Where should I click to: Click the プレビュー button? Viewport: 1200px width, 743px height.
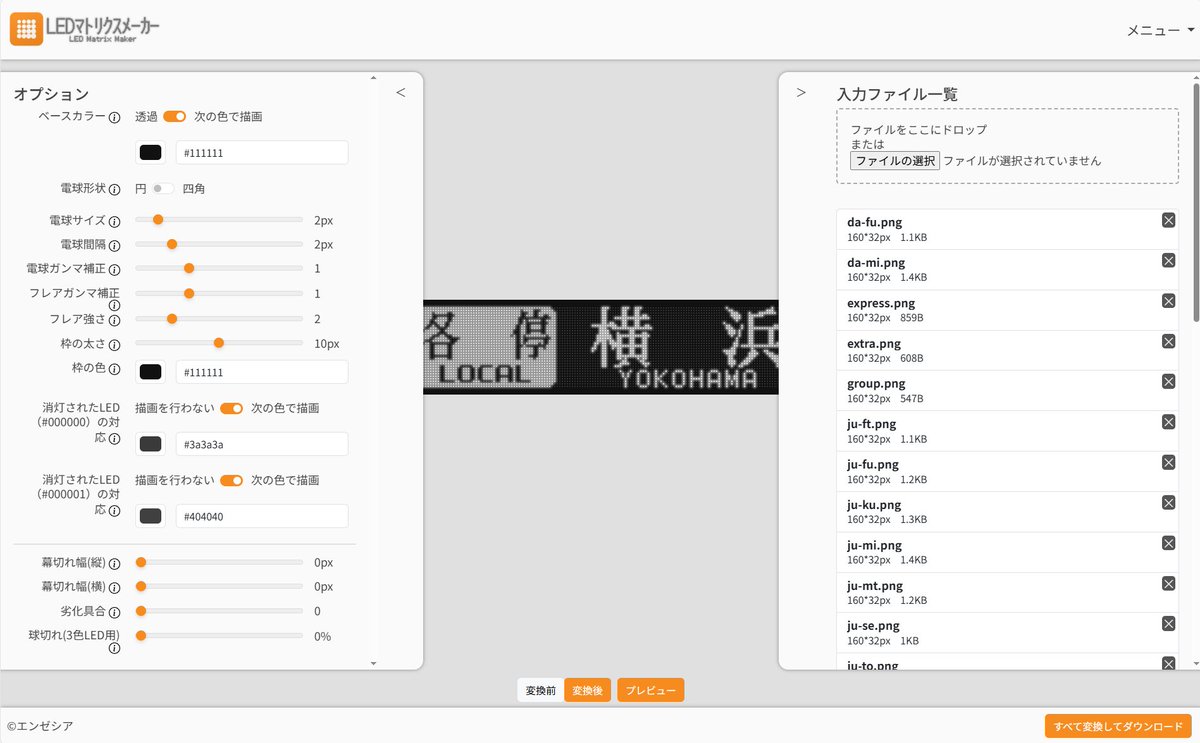(x=651, y=691)
